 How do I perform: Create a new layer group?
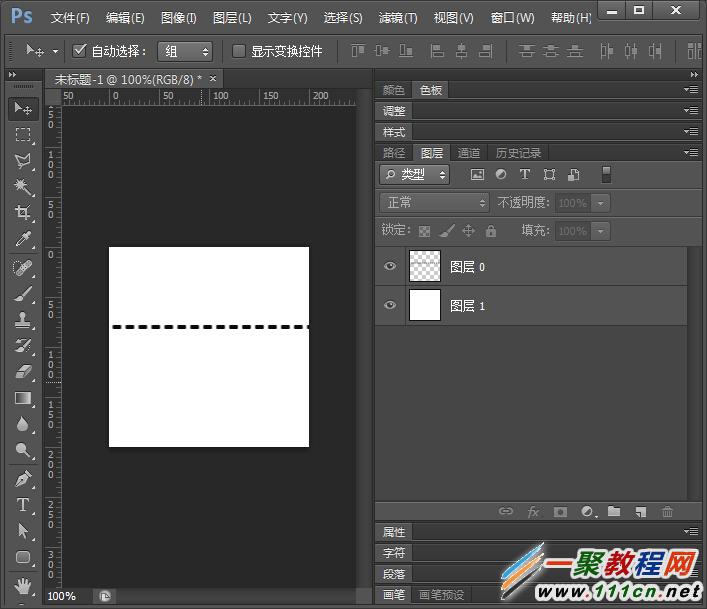click(614, 511)
